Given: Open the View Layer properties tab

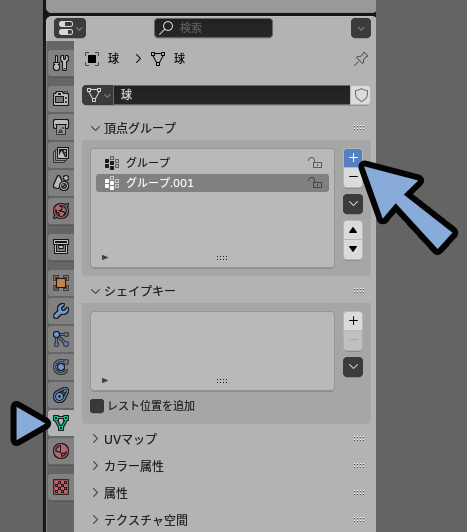Looking at the screenshot, I should pos(61,155).
